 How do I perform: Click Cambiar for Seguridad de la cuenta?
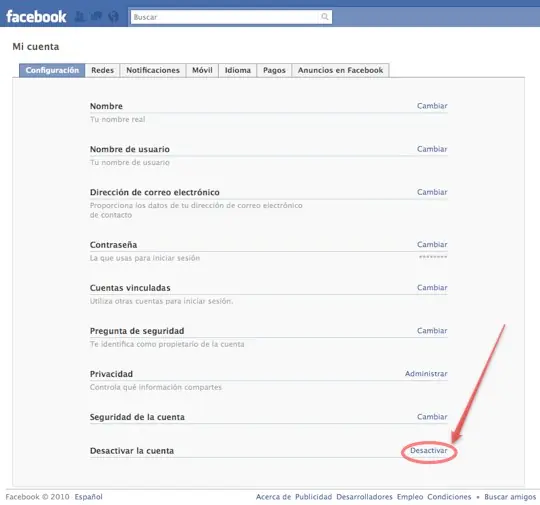tap(432, 416)
